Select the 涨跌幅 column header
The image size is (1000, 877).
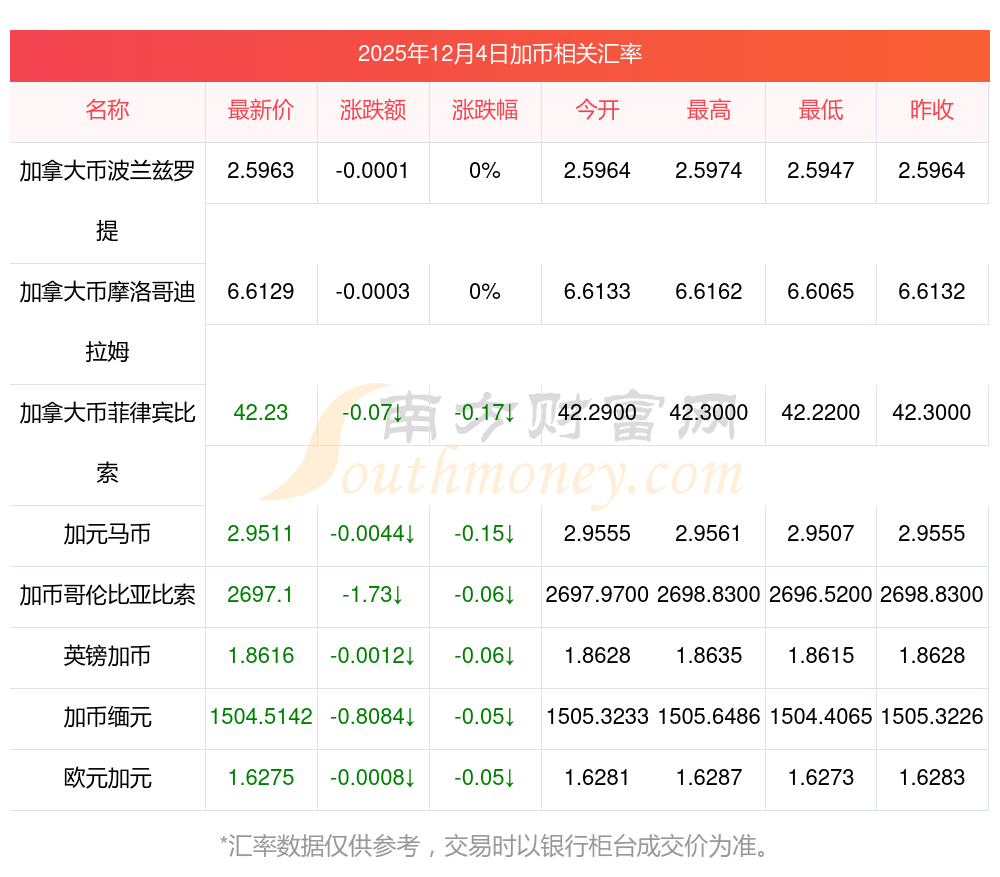(x=485, y=111)
